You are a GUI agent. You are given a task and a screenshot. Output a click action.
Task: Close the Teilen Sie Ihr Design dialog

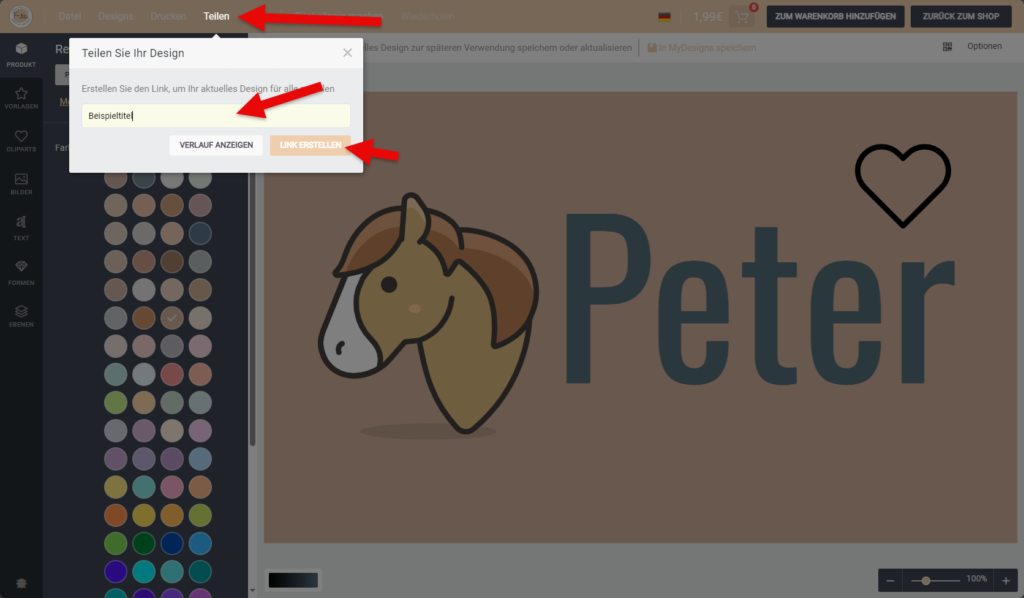tap(347, 53)
